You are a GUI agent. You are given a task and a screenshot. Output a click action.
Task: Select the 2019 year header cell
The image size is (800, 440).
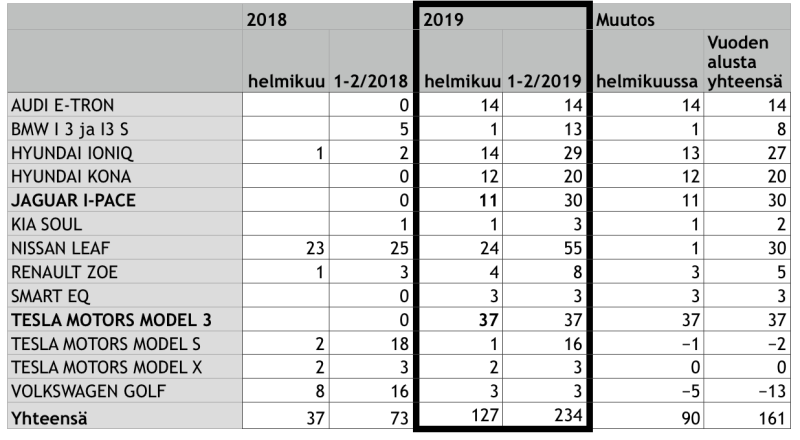pos(445,19)
